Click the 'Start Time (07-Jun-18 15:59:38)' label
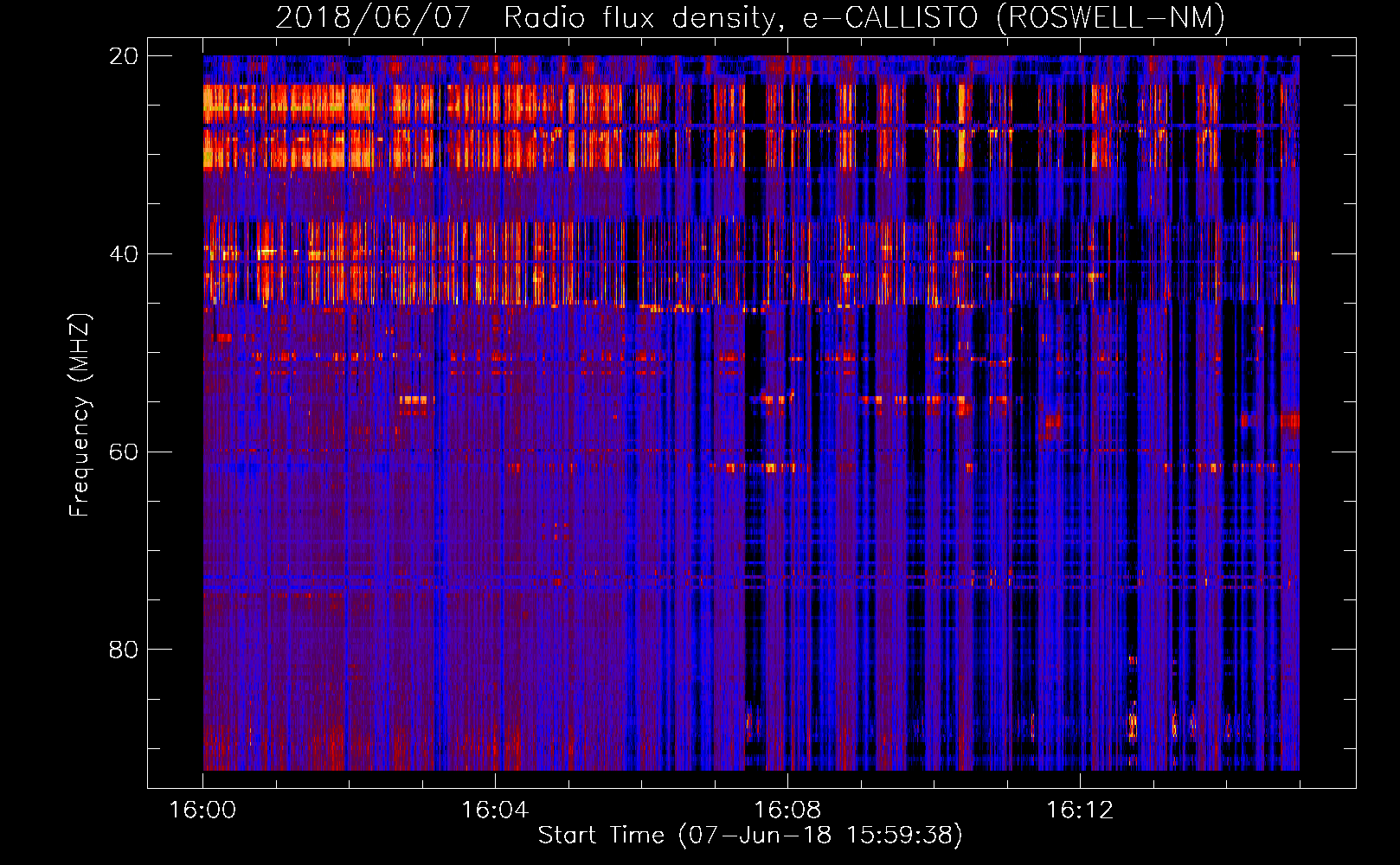1400x865 pixels. click(750, 836)
